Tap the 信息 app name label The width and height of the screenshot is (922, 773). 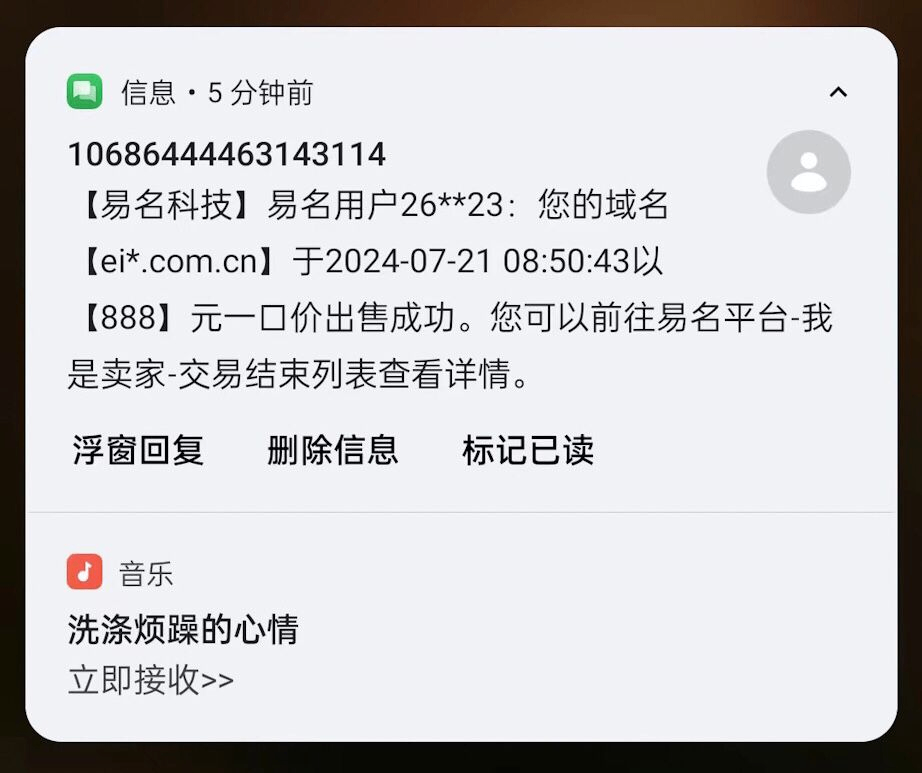[148, 93]
